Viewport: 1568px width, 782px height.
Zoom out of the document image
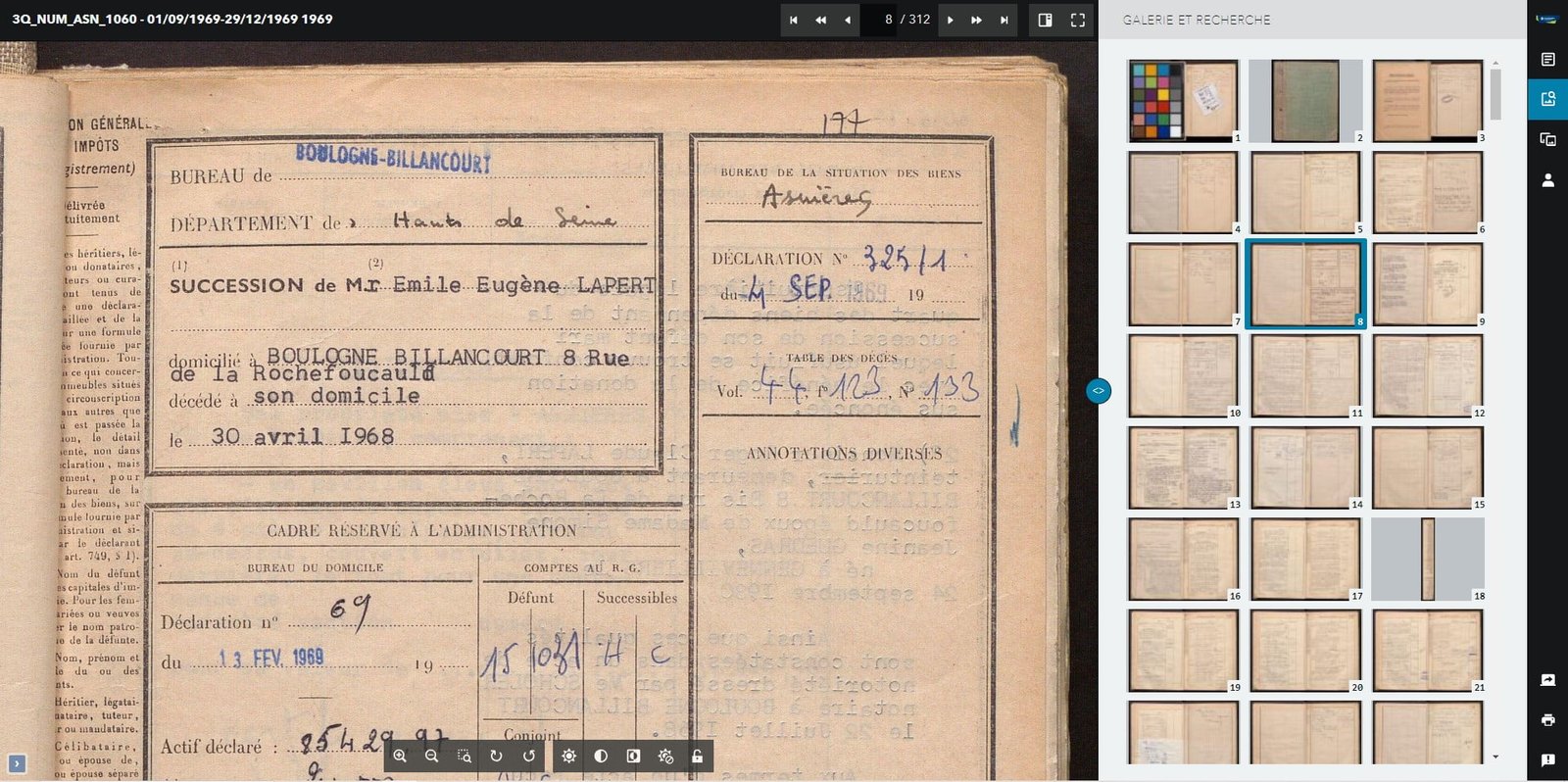[432, 756]
